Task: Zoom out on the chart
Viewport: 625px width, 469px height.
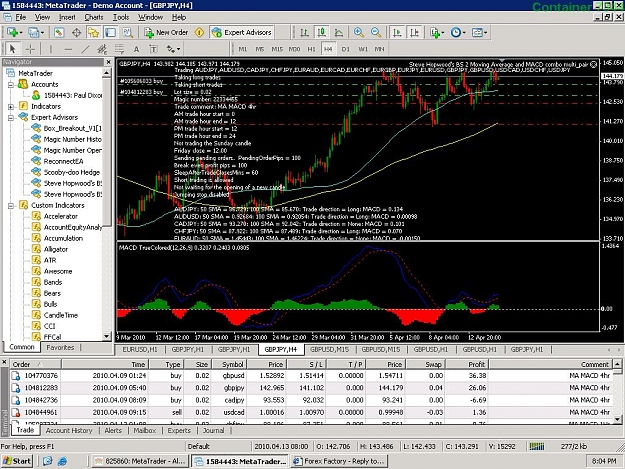Action: click(375, 32)
